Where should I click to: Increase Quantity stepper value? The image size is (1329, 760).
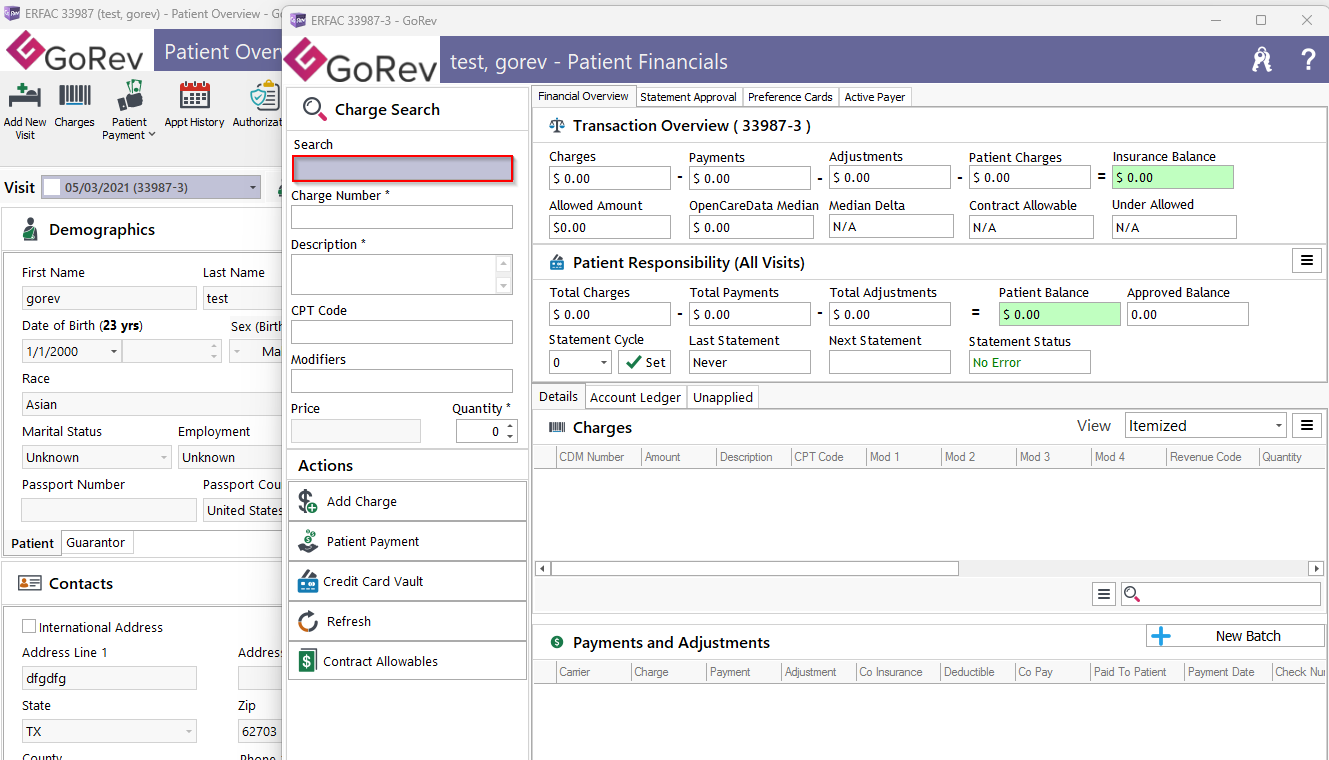coord(511,426)
